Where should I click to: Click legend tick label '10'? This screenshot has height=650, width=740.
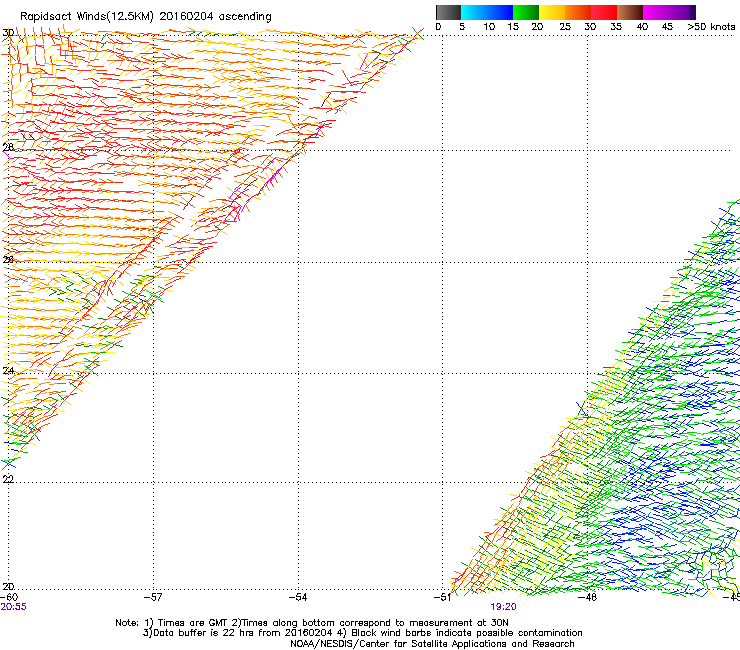[x=489, y=27]
